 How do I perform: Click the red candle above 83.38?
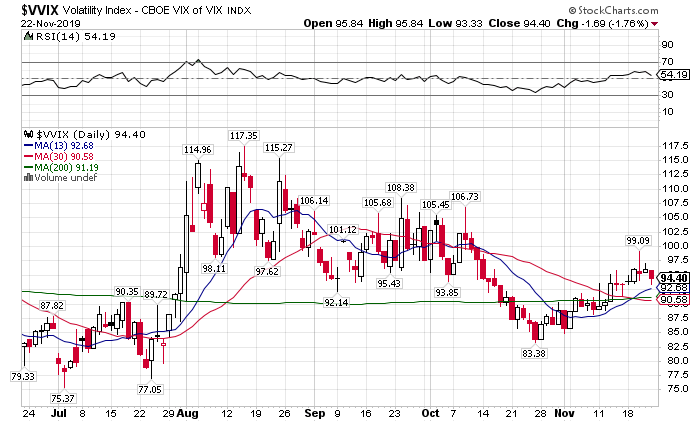(x=535, y=332)
